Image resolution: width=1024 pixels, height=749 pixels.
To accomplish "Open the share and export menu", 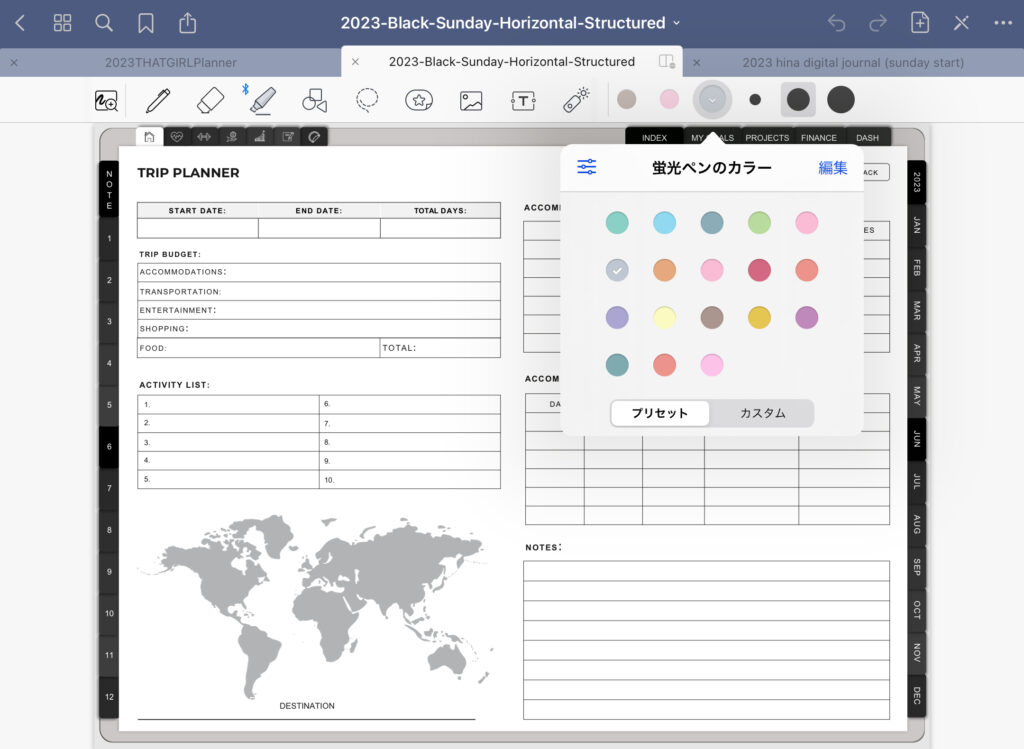I will (x=187, y=23).
